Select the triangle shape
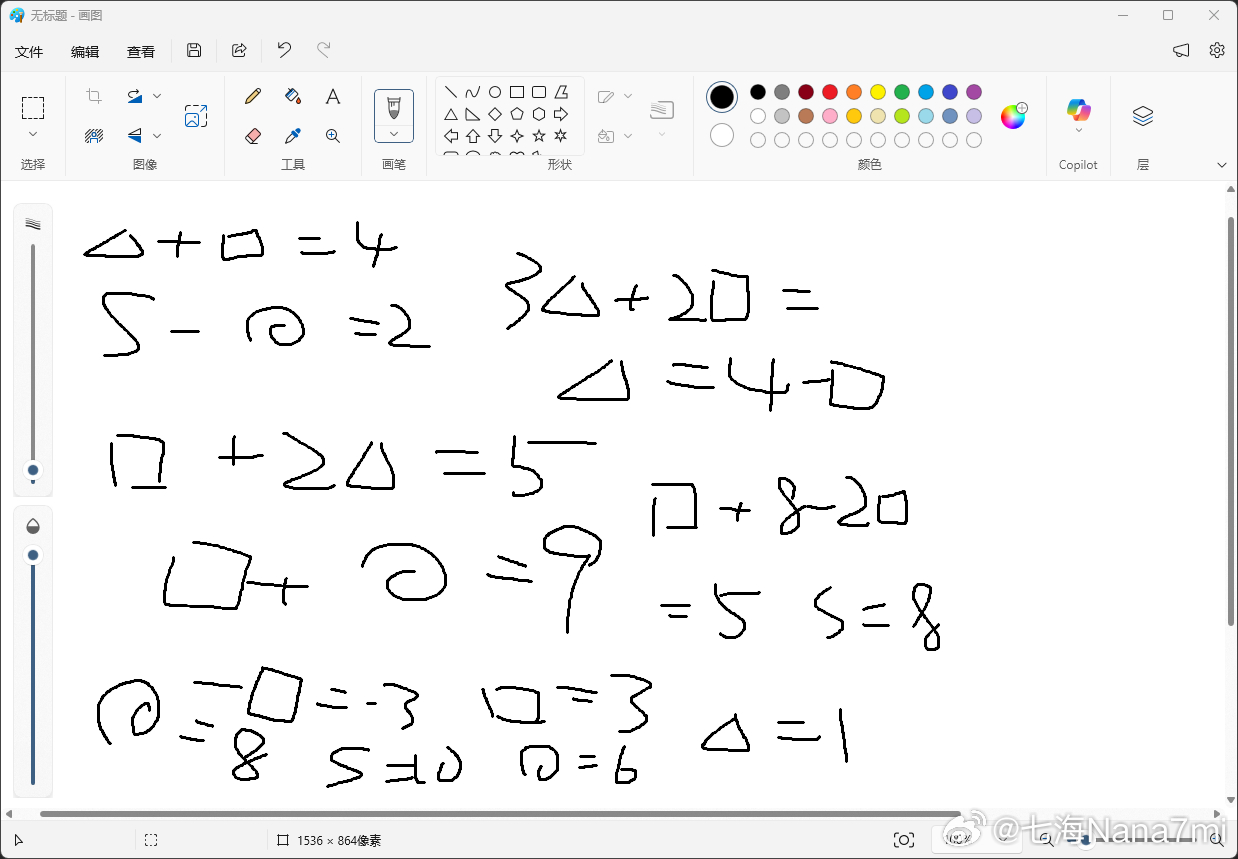 [x=451, y=114]
